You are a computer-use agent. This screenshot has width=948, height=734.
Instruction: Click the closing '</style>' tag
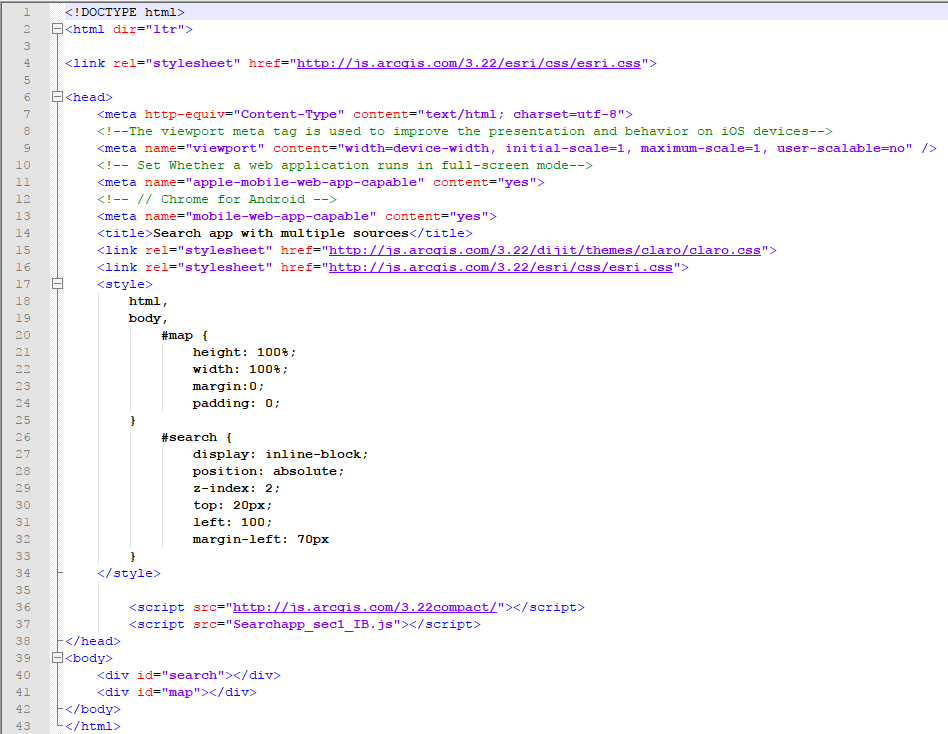coord(129,573)
